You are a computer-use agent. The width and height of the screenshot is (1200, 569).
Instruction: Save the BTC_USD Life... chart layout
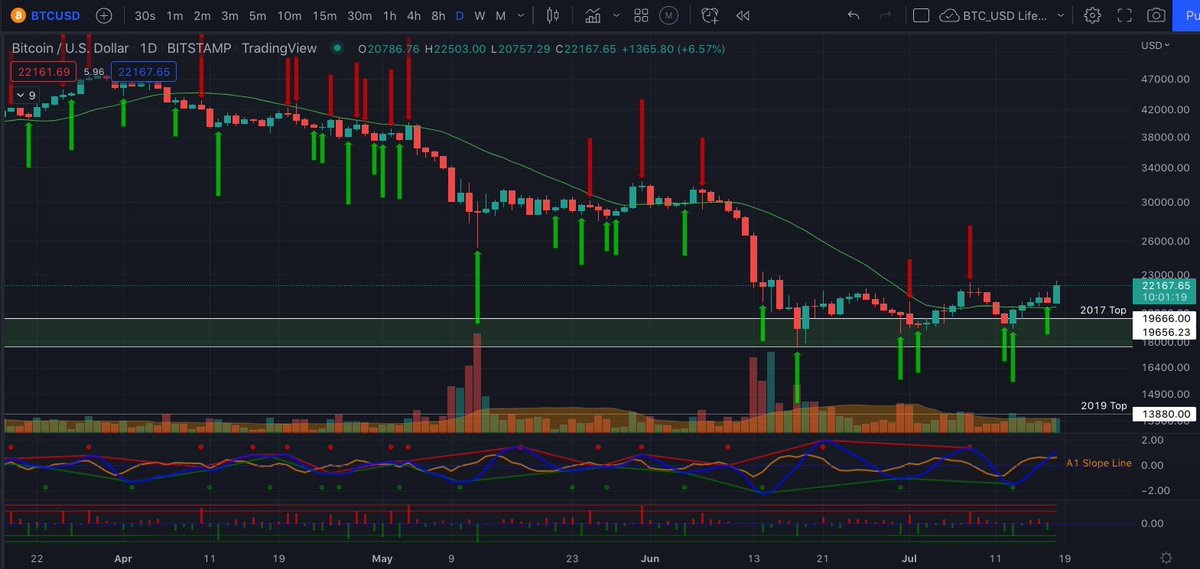click(993, 16)
